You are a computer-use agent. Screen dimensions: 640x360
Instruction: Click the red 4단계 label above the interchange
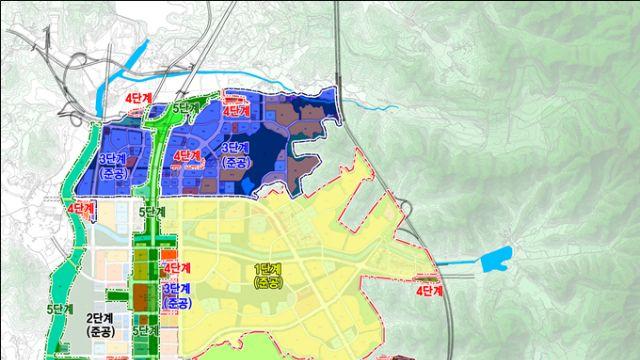(x=139, y=98)
